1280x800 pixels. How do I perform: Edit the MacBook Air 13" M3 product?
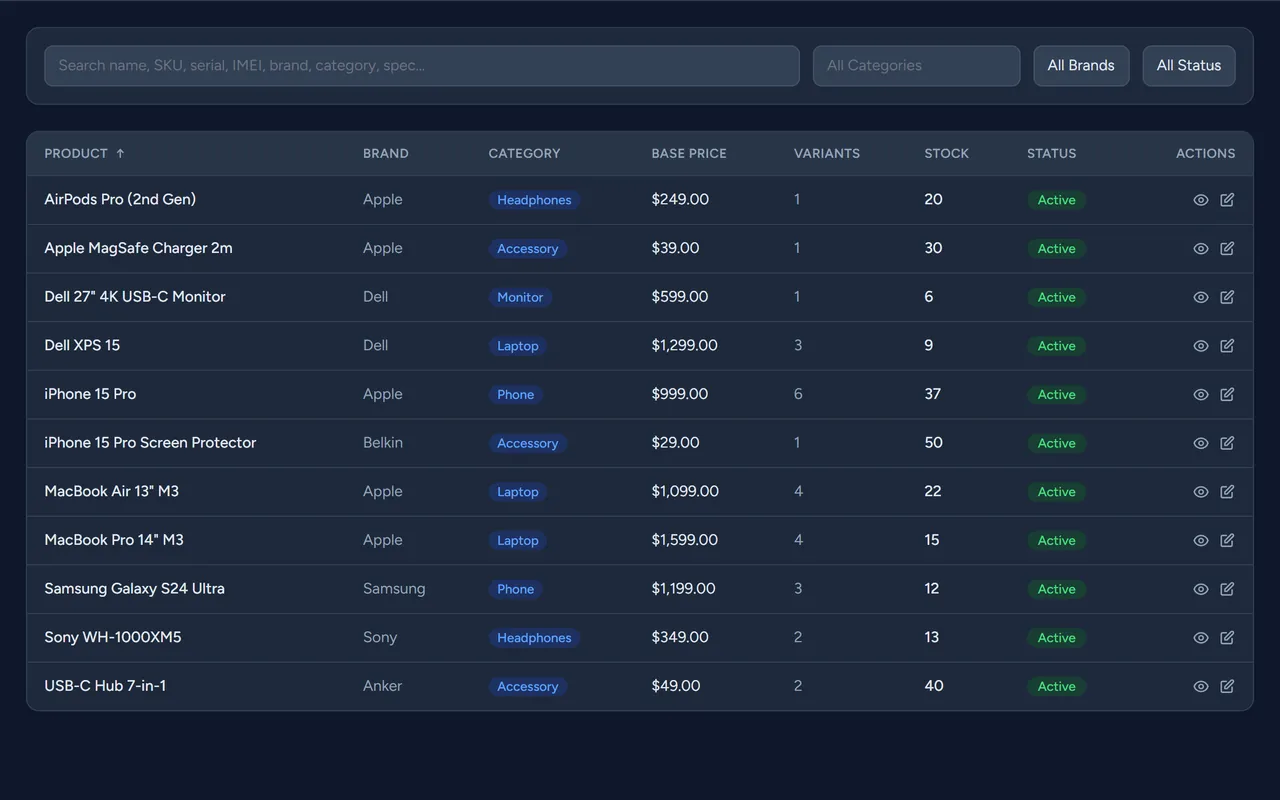pos(1227,492)
